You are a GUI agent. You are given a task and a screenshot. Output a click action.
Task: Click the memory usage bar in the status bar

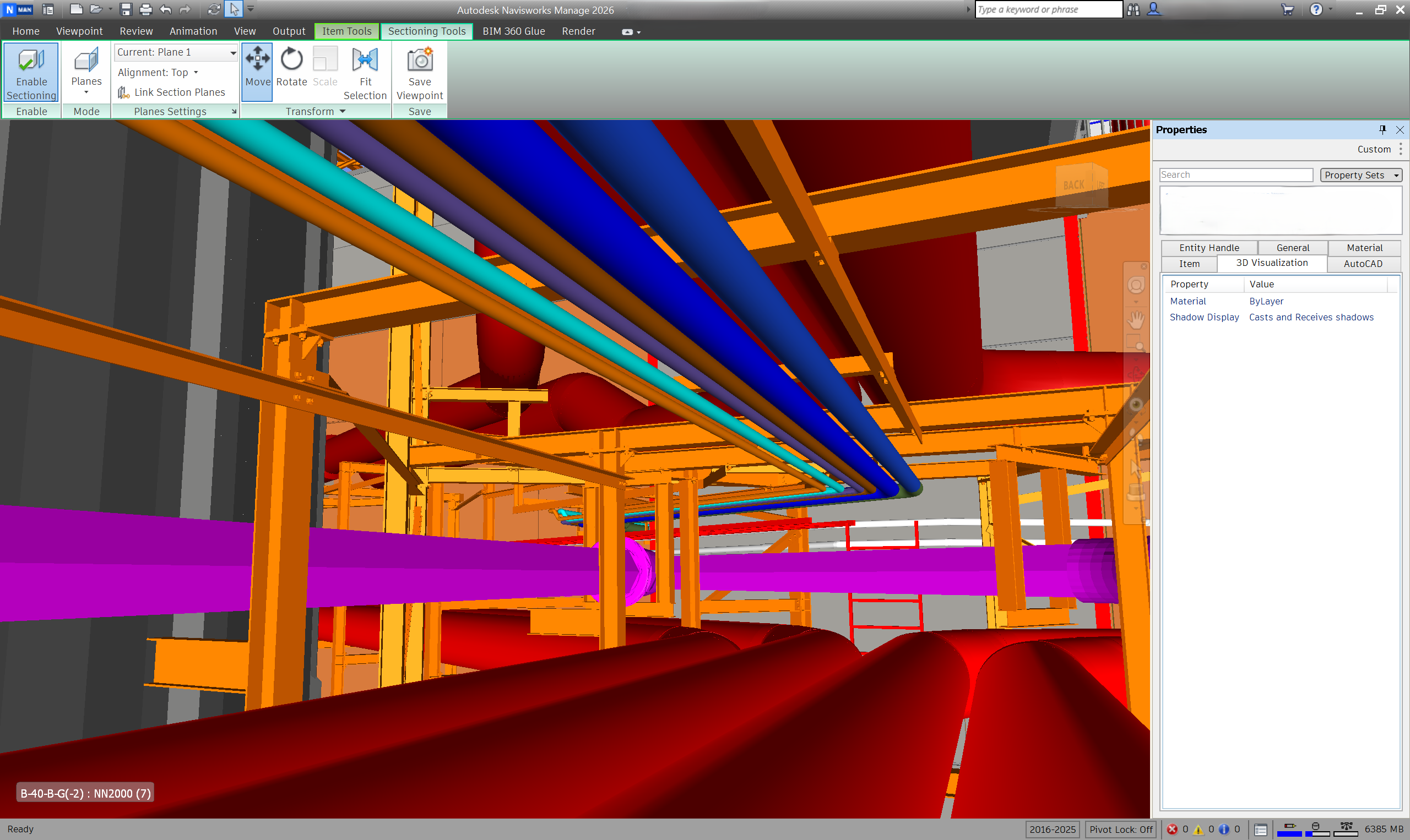(1384, 829)
